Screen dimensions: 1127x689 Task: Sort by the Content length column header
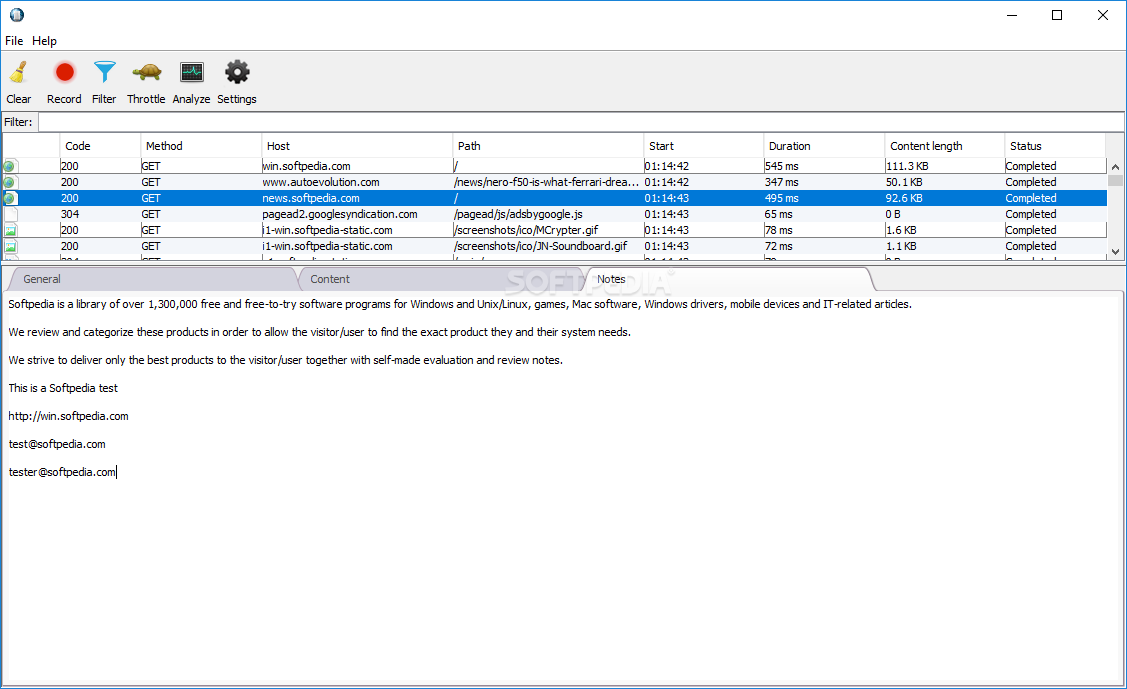pos(944,146)
